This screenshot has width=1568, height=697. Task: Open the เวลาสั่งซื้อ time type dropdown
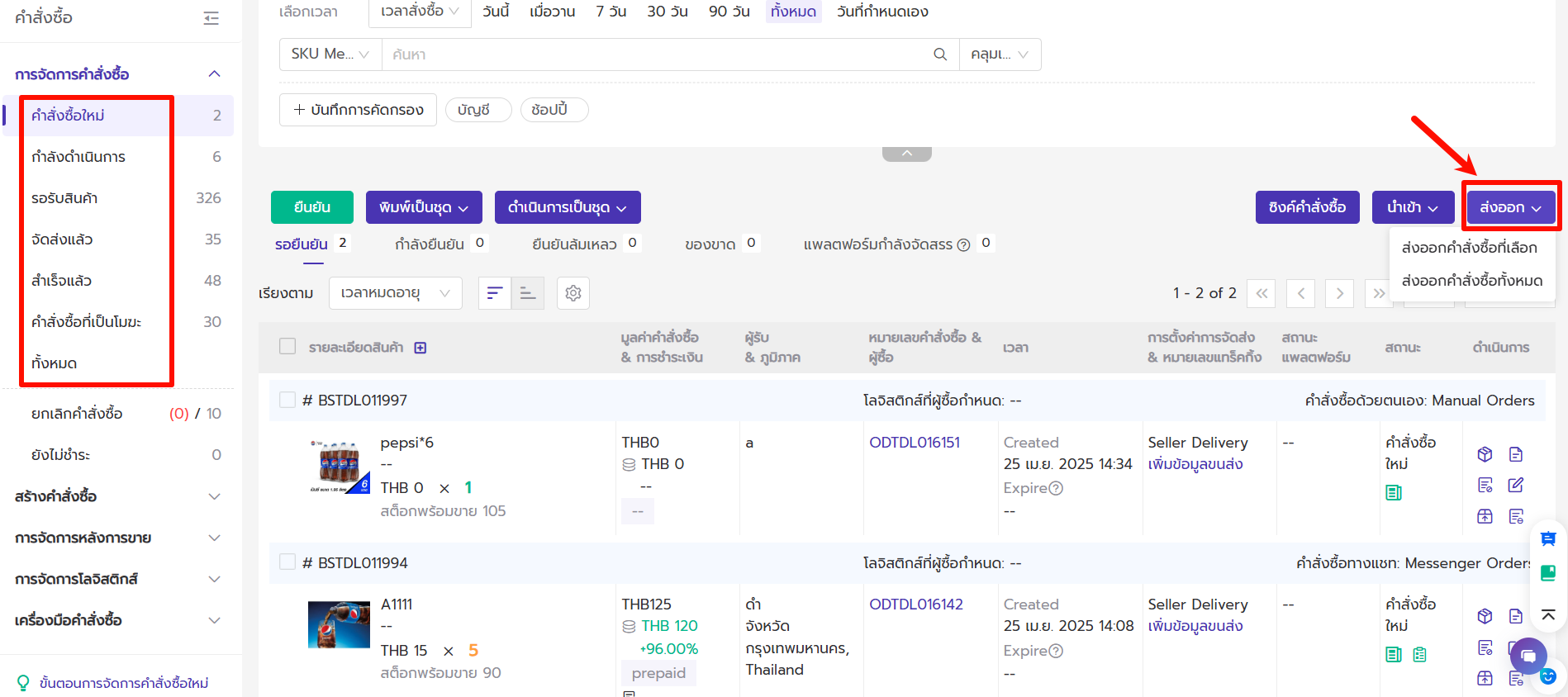coord(420,12)
